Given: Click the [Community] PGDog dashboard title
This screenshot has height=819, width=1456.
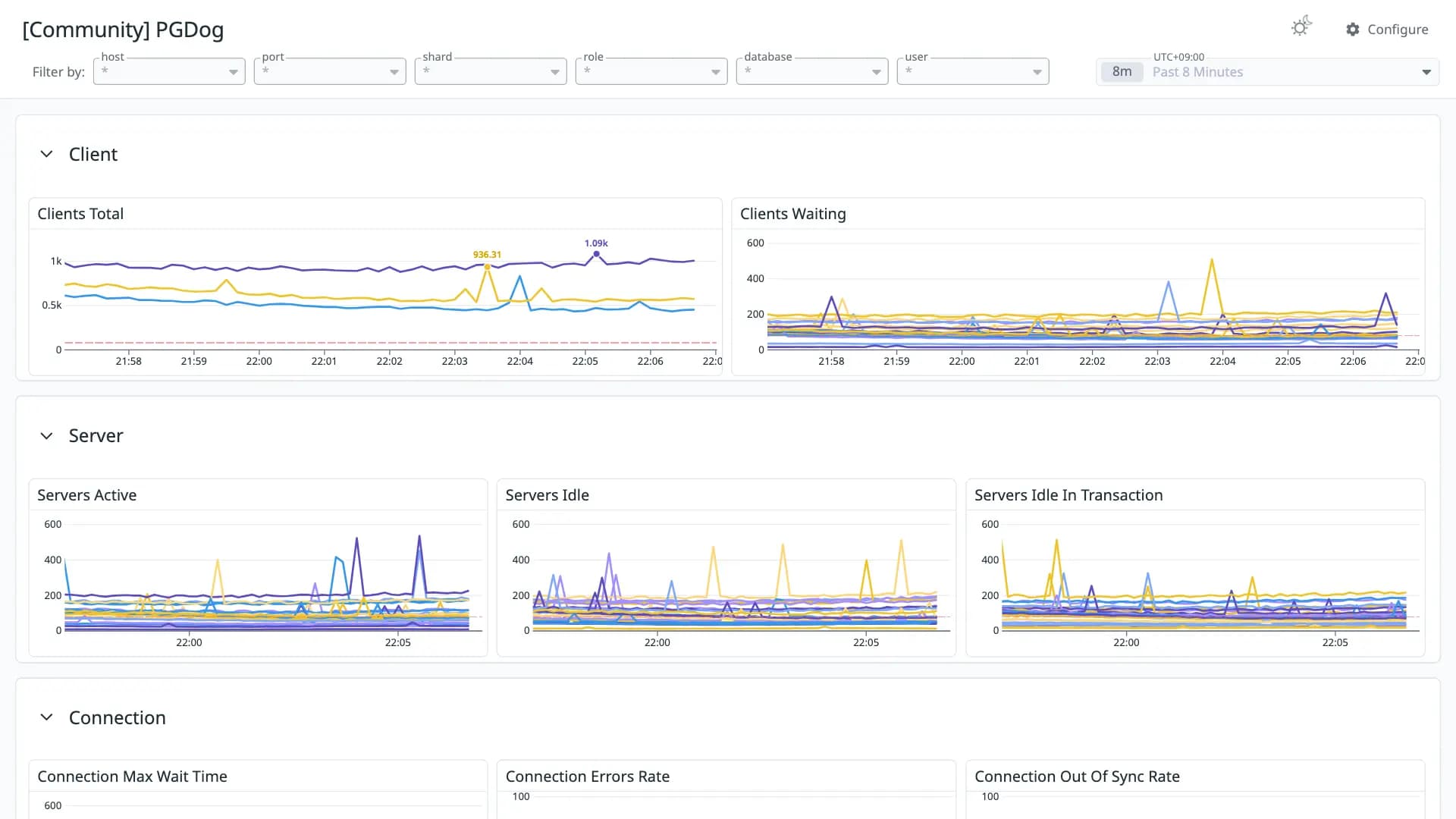Looking at the screenshot, I should click(x=123, y=30).
